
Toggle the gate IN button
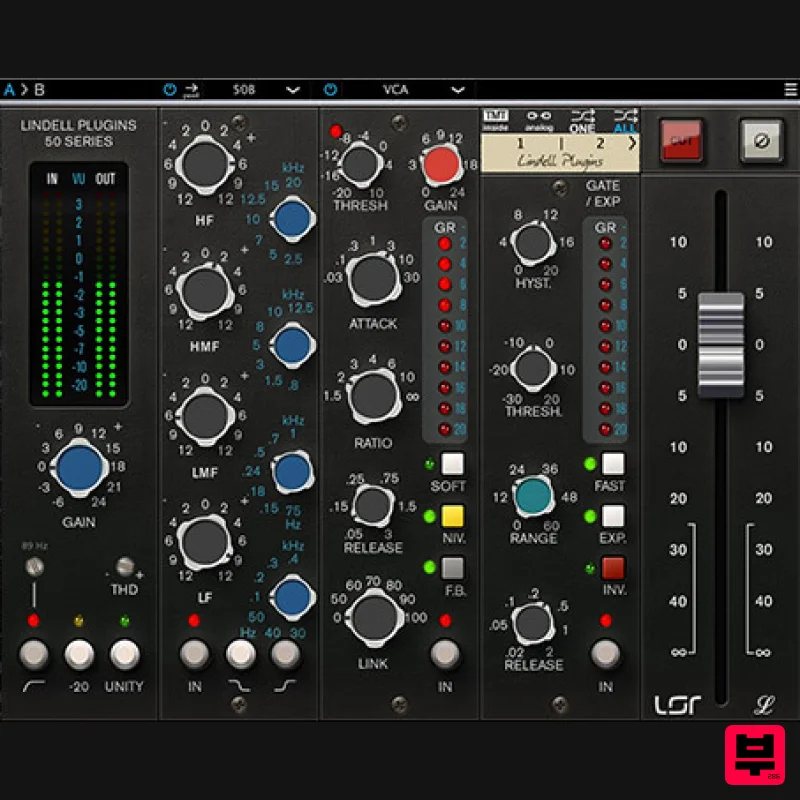606,654
